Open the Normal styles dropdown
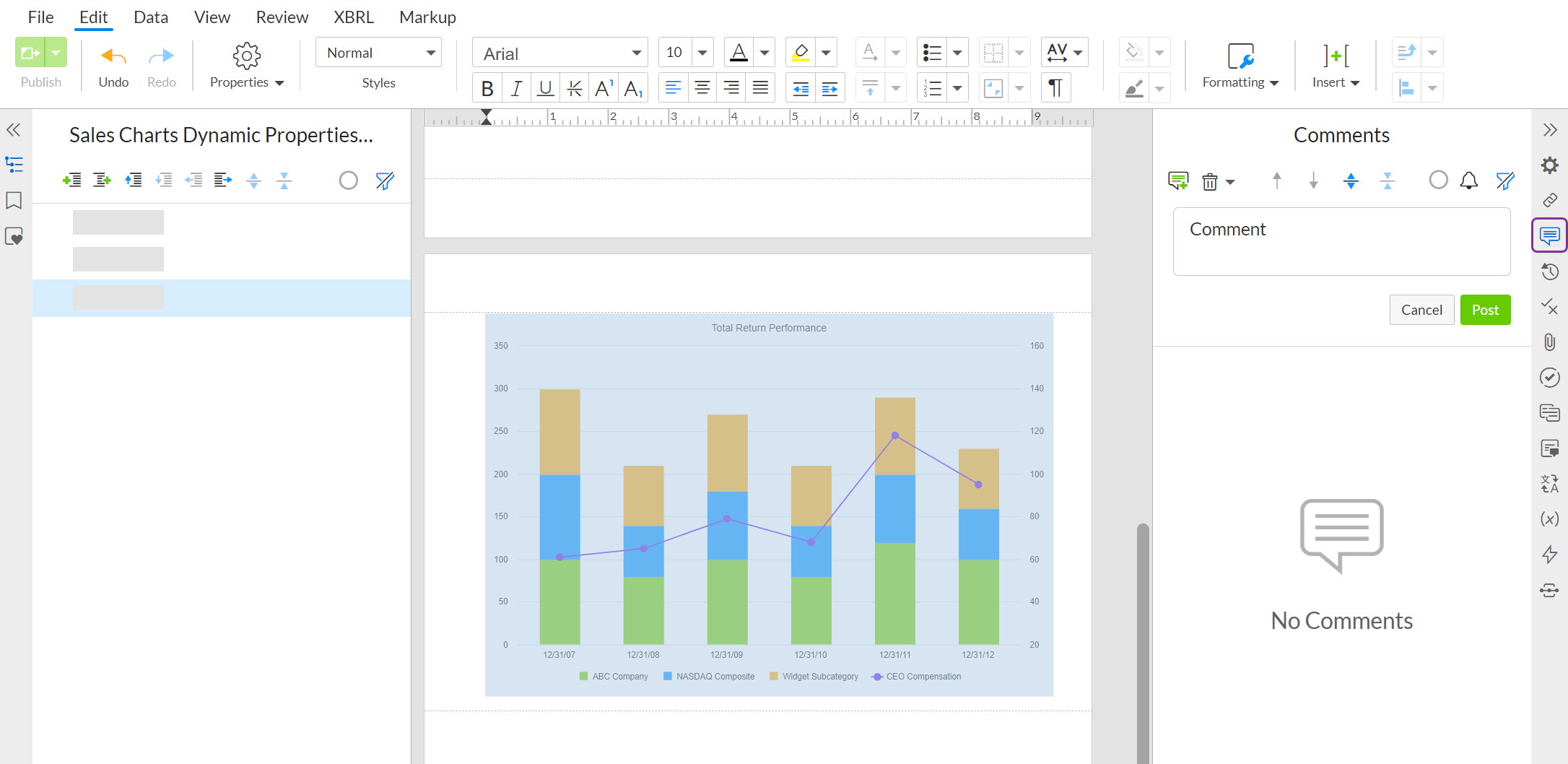This screenshot has width=1568, height=764. [x=378, y=53]
